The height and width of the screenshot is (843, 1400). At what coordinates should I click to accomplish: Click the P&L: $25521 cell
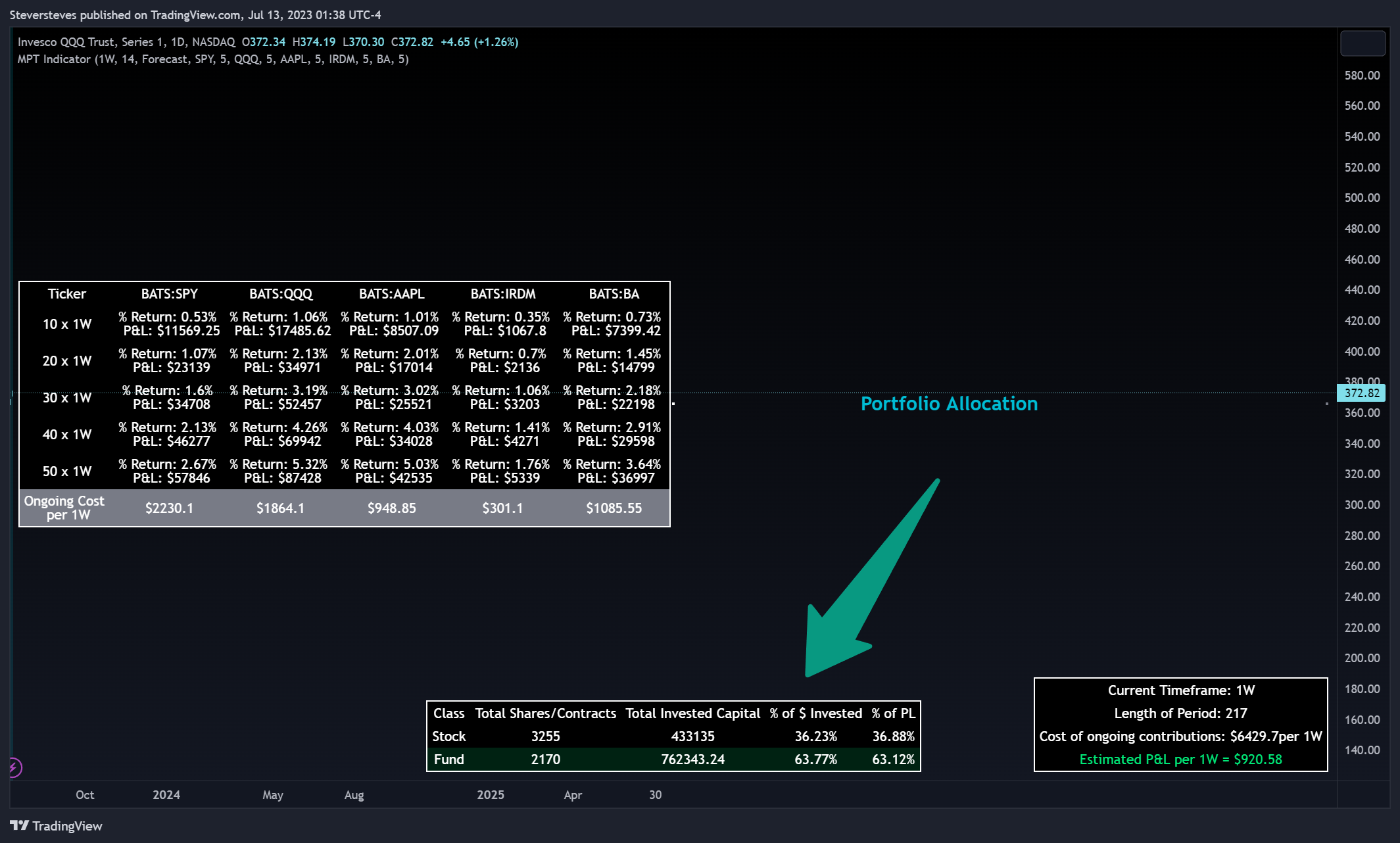click(x=393, y=404)
